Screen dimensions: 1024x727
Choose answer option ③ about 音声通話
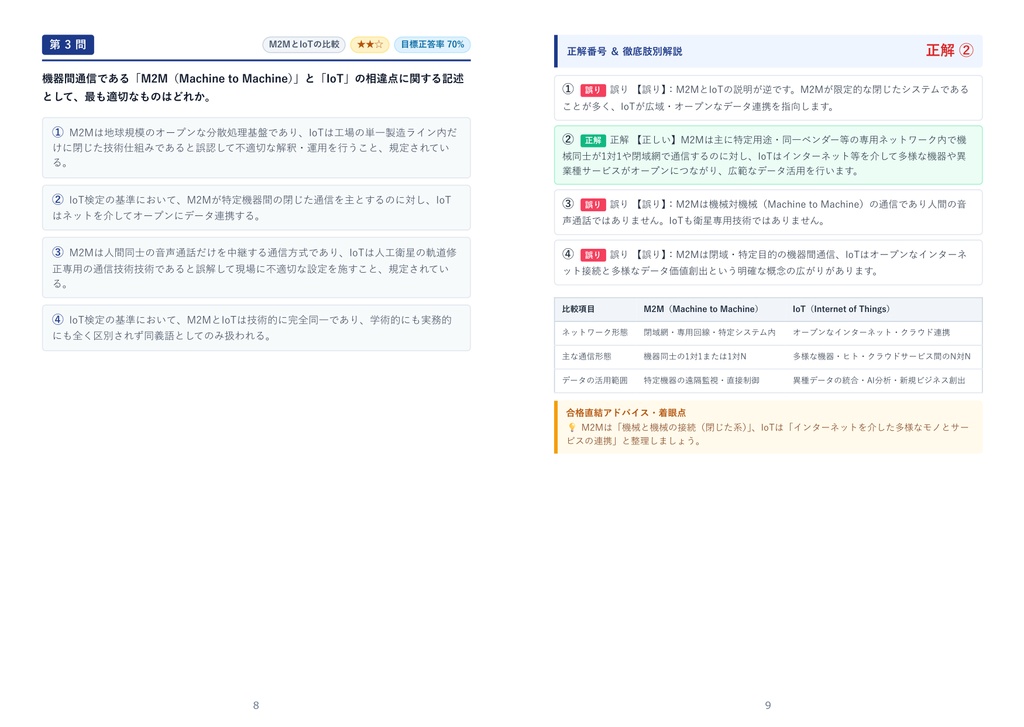pos(256,268)
